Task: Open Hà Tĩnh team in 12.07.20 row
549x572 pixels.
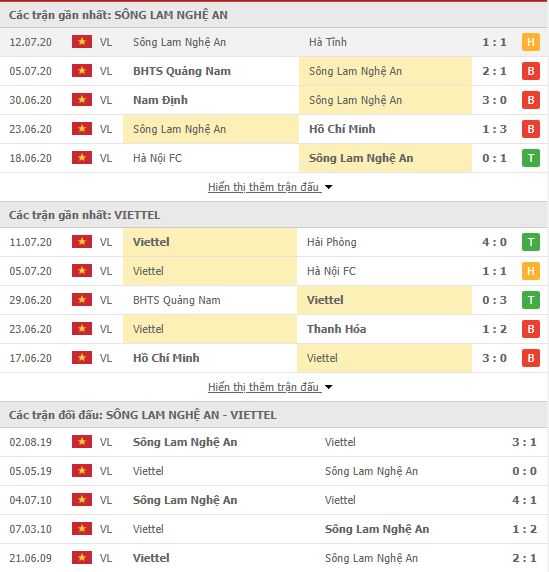Action: point(328,42)
